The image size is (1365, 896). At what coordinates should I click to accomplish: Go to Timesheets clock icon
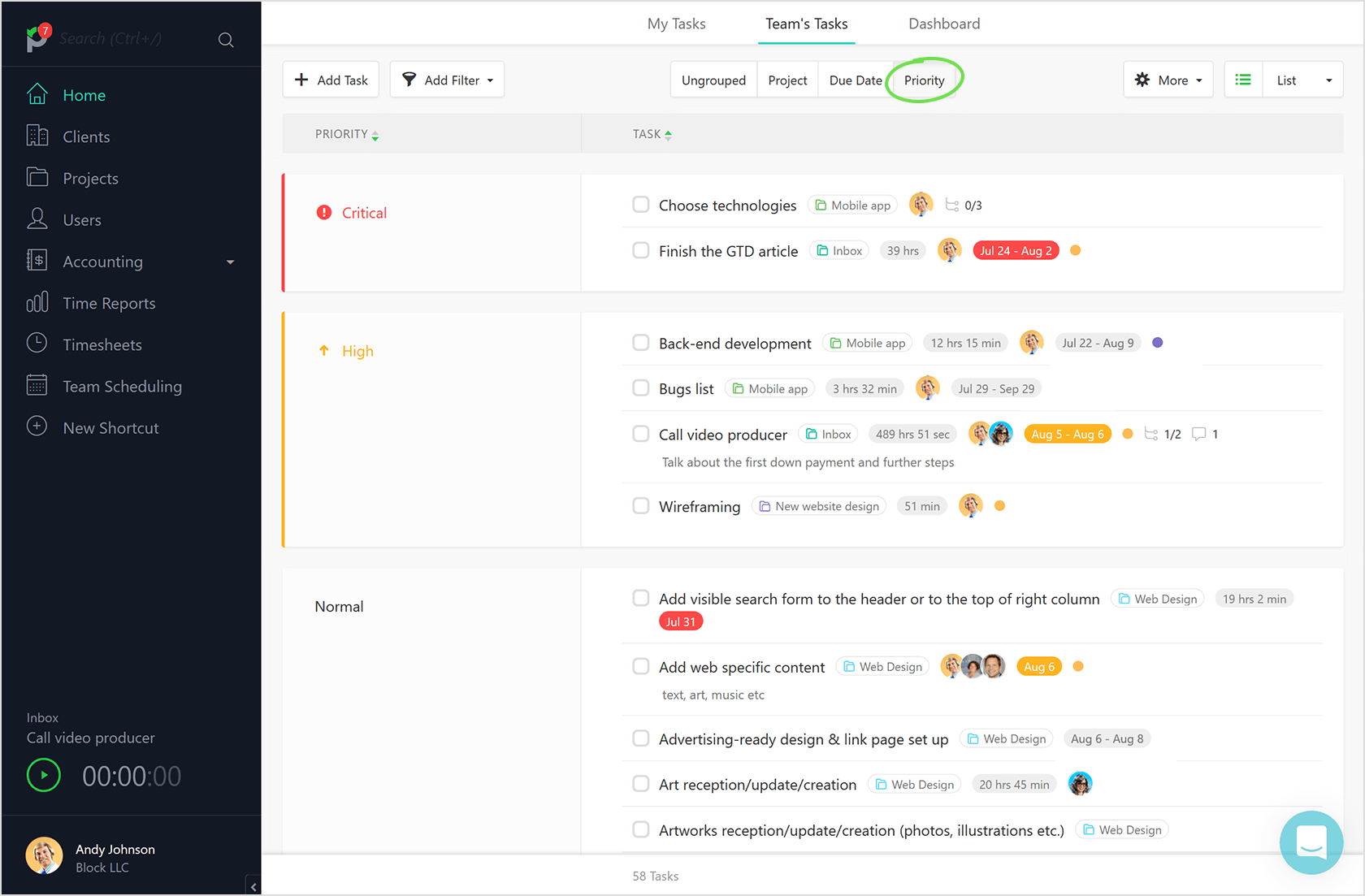coord(37,344)
